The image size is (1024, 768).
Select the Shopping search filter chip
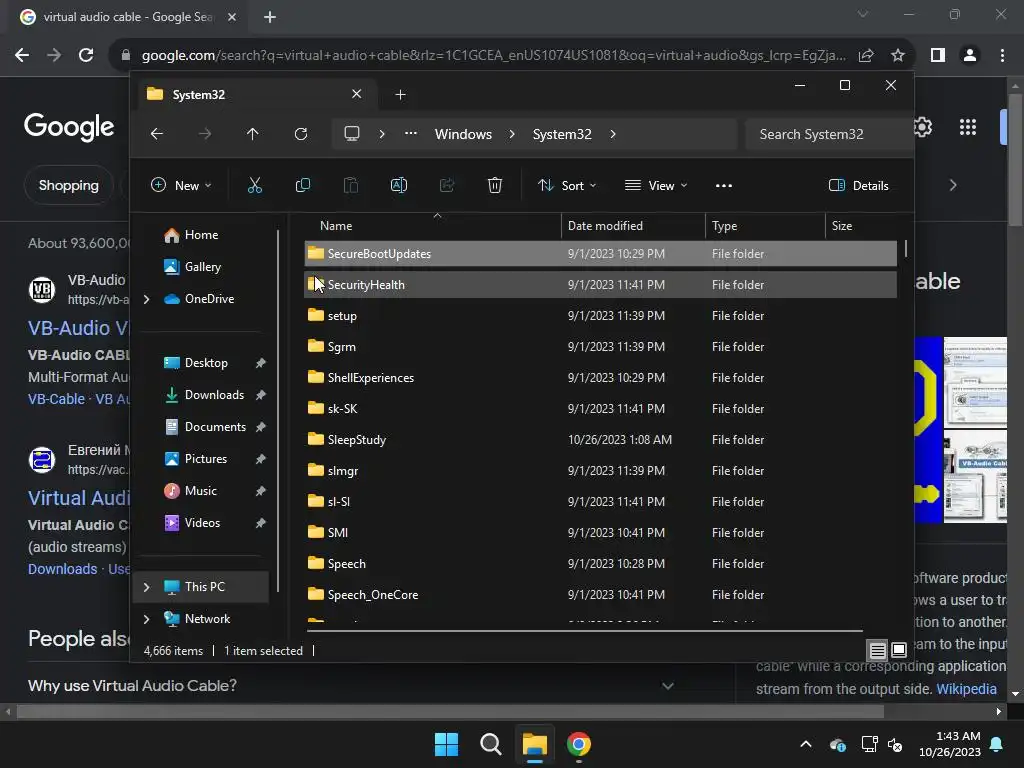point(69,185)
